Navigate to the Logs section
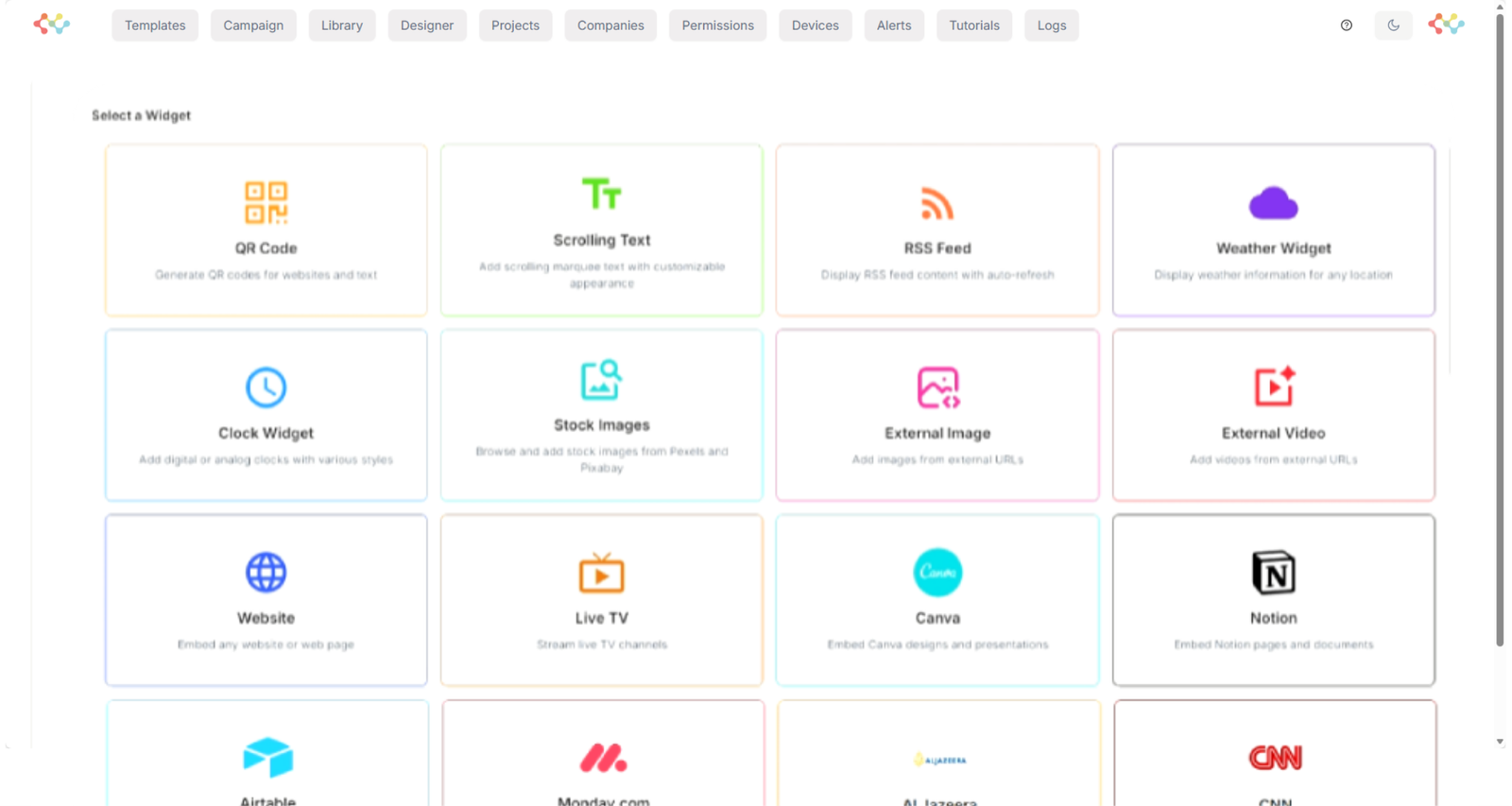1512x806 pixels. coord(1051,26)
